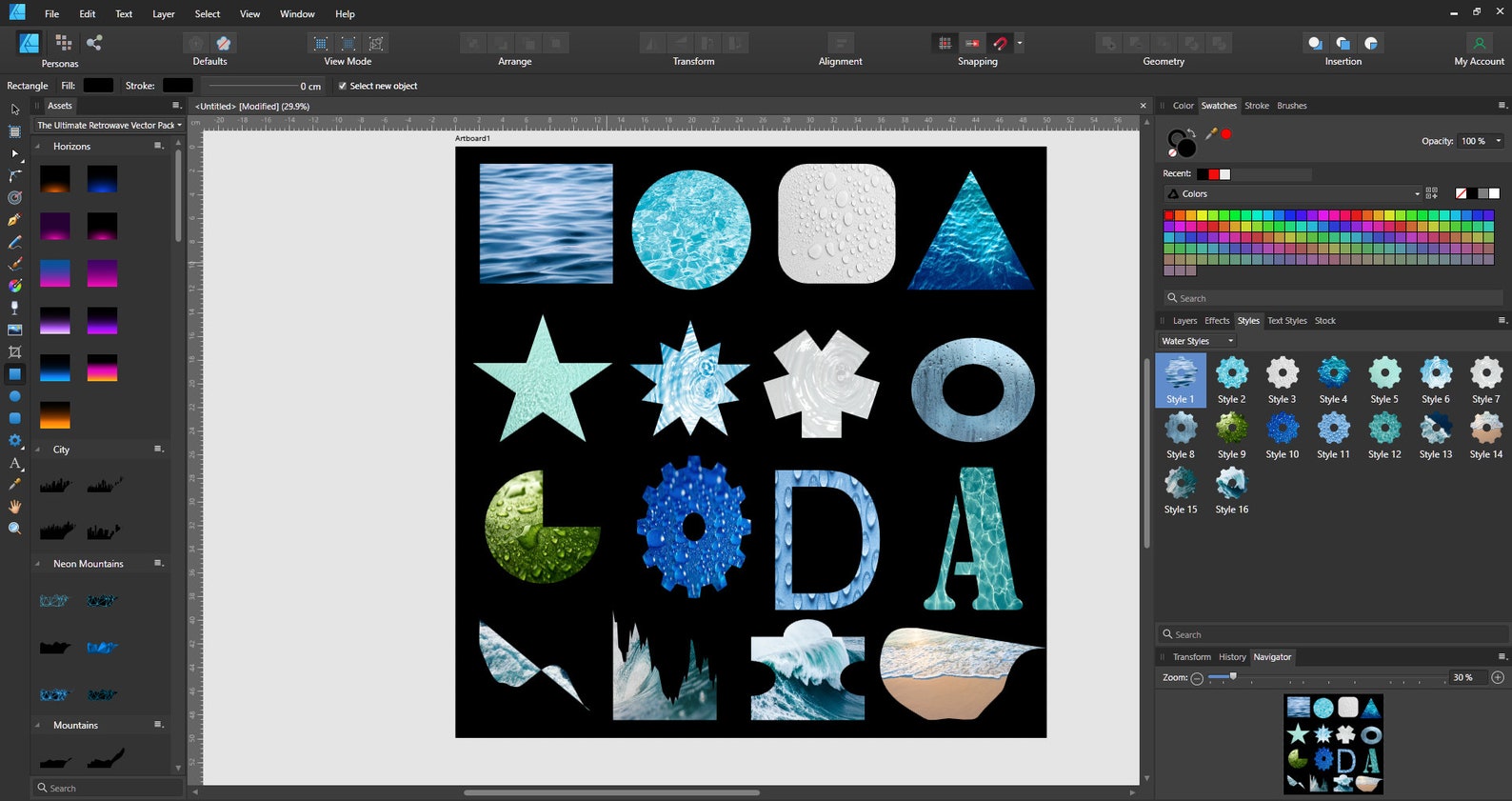This screenshot has width=1512, height=801.
Task: Switch to the Layers tab
Action: point(1184,321)
